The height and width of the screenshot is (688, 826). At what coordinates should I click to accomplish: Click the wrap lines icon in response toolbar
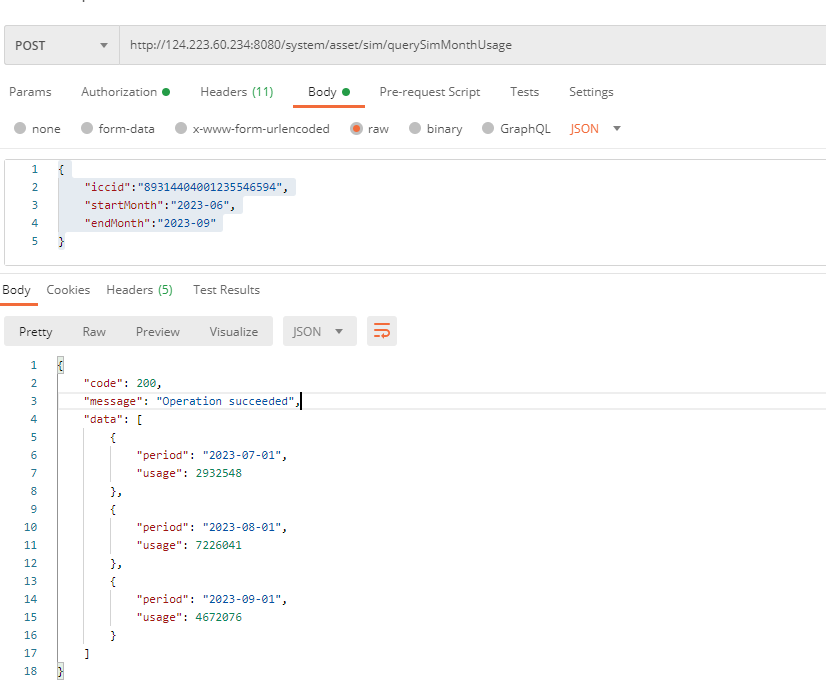382,331
